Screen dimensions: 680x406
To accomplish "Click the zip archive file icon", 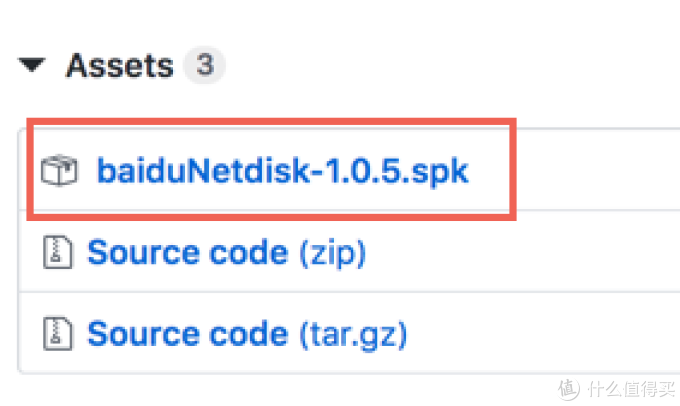I will point(58,252).
